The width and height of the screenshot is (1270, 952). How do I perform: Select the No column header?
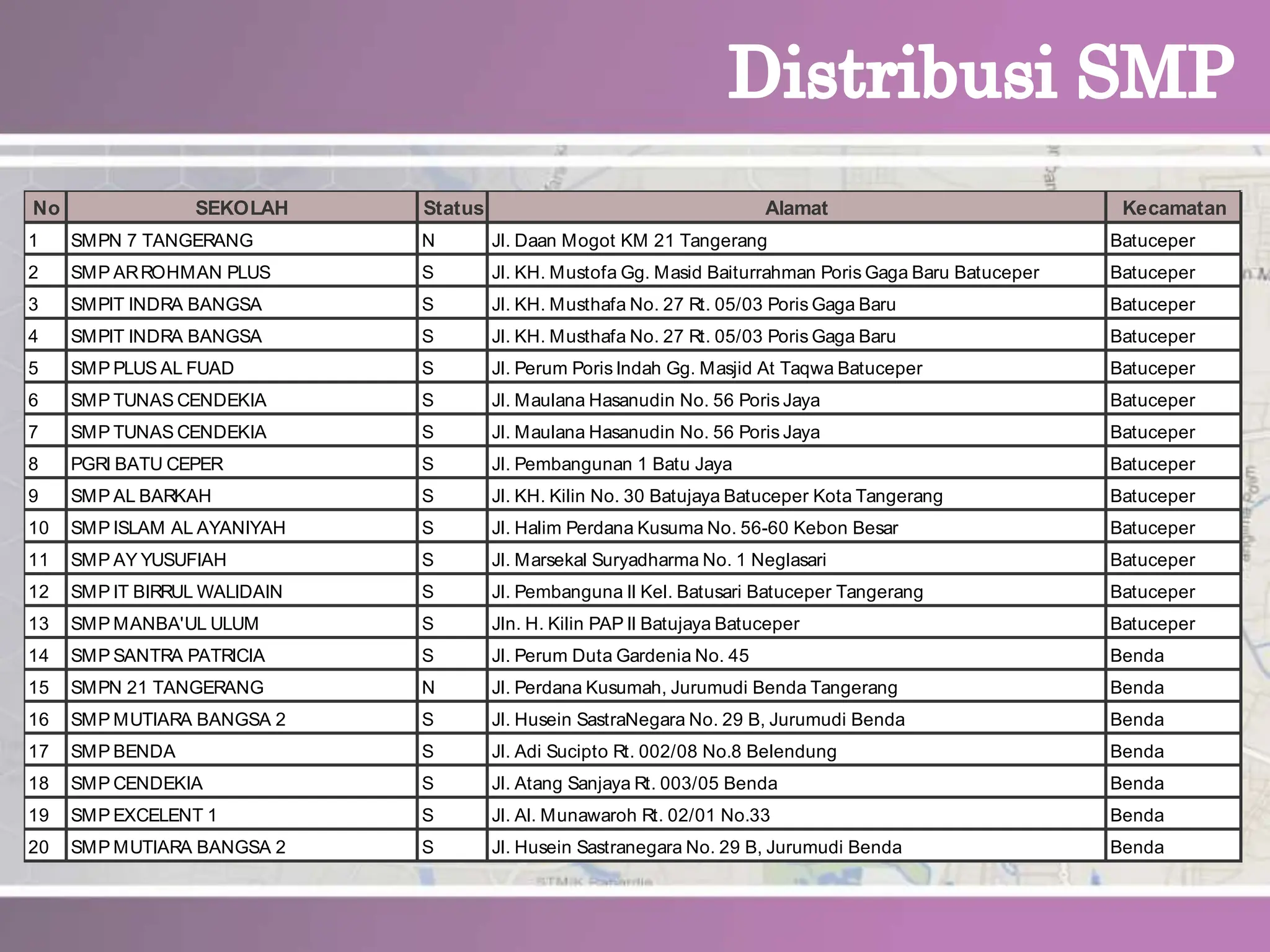click(x=46, y=208)
